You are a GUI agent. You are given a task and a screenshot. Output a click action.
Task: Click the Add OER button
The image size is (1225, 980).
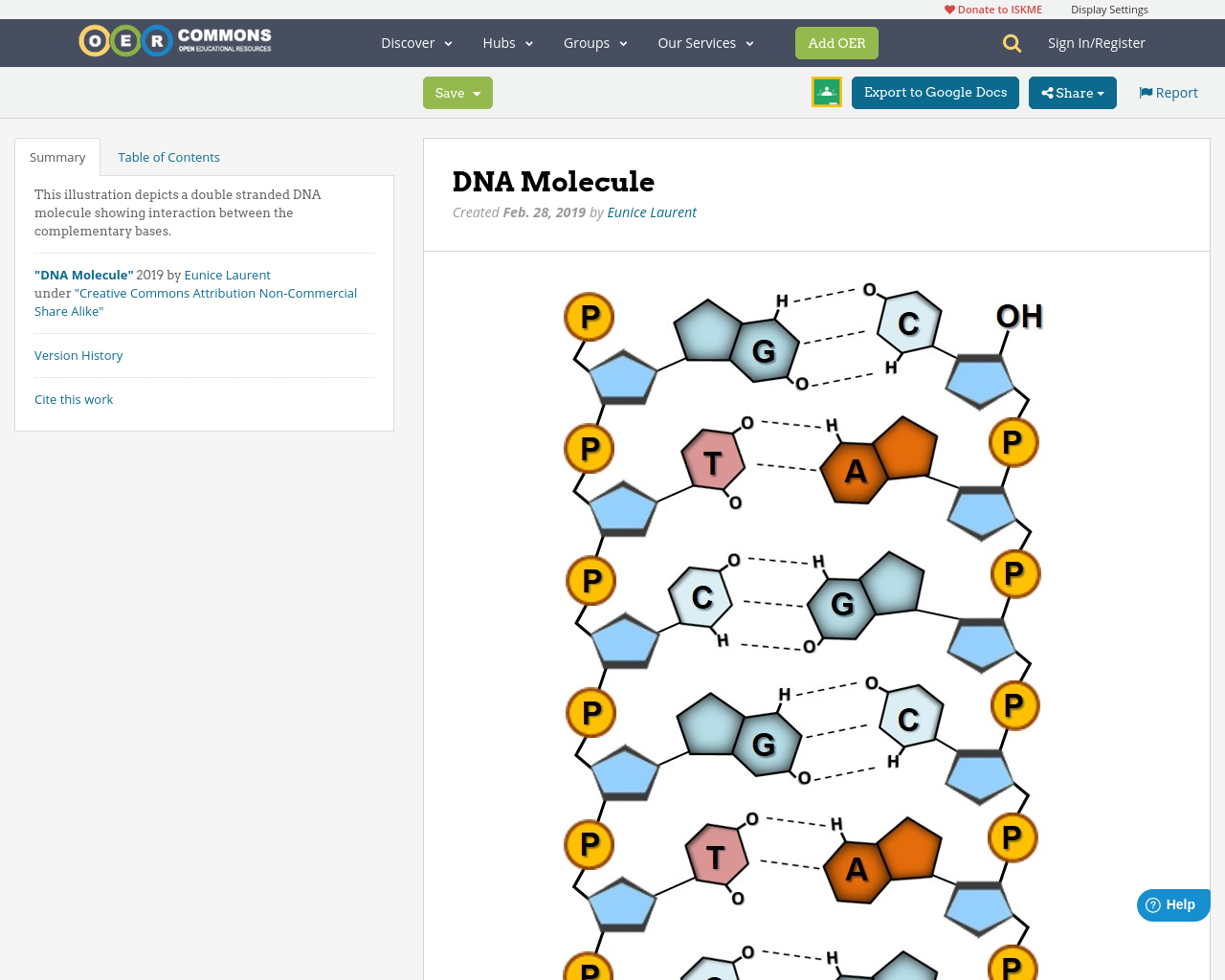coord(836,42)
